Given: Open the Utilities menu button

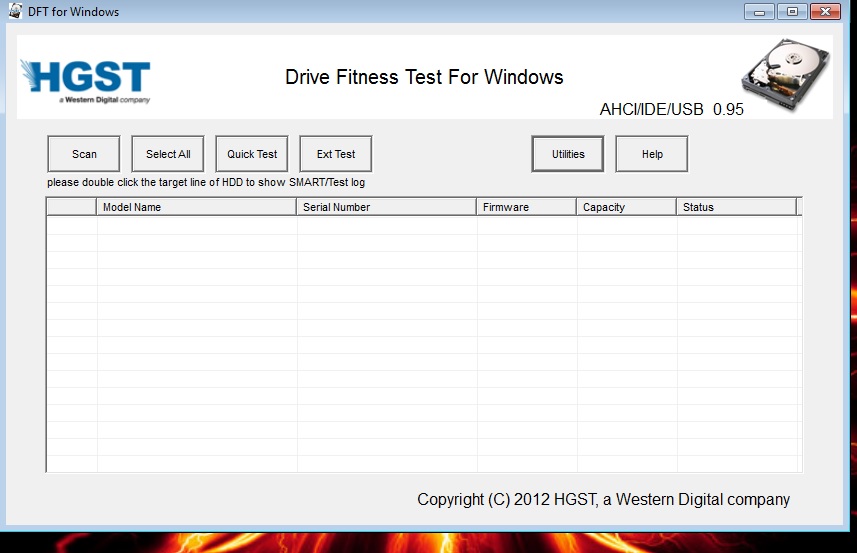Looking at the screenshot, I should pos(568,154).
